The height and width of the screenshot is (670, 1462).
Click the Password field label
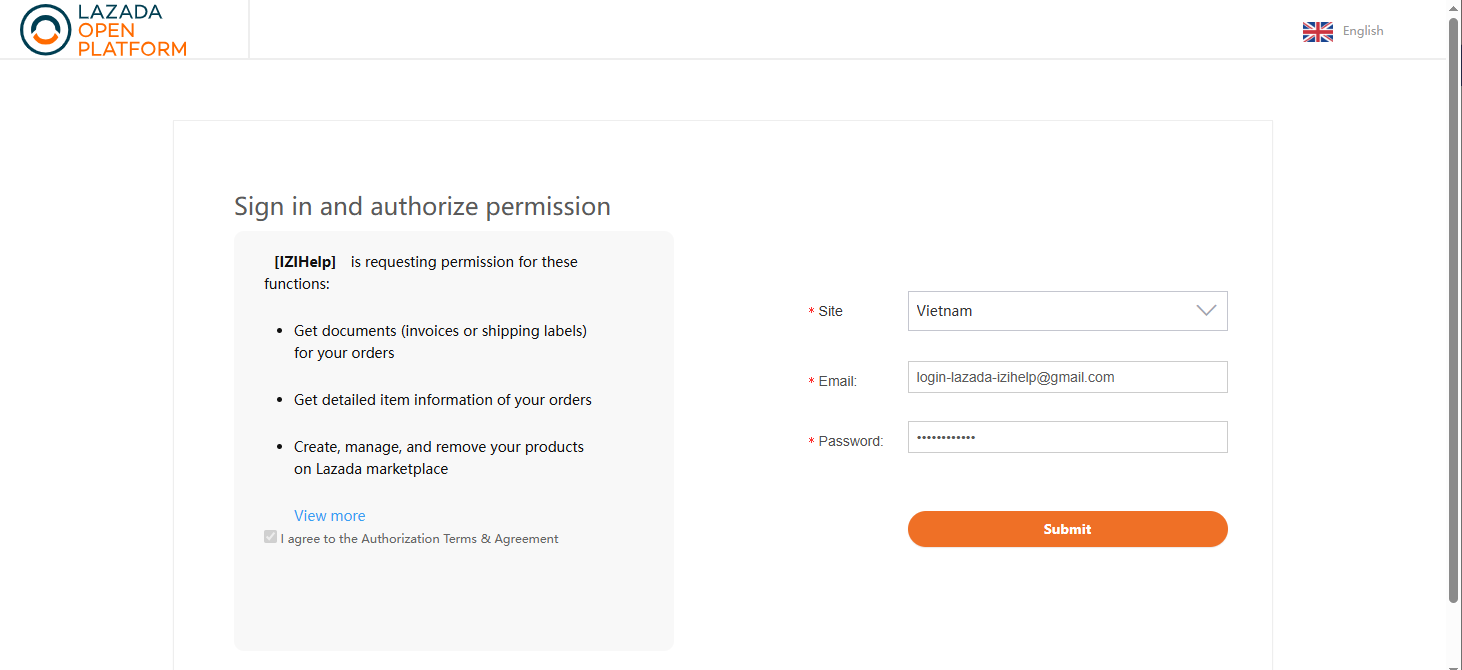click(850, 442)
